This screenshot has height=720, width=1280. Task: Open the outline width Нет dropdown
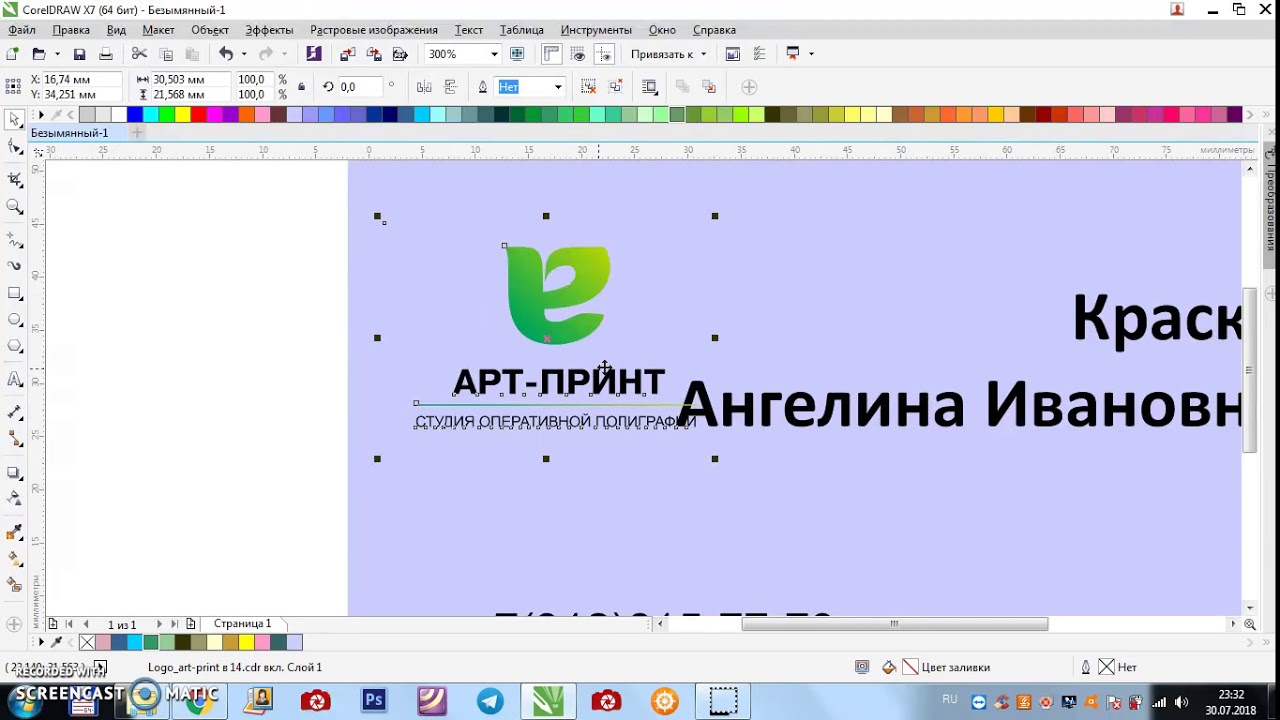point(557,87)
